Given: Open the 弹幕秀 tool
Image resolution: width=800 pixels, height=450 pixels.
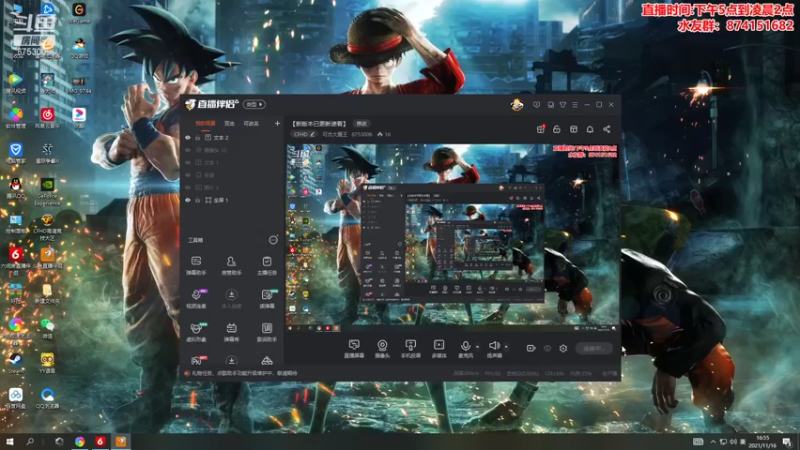Looking at the screenshot, I should [231, 332].
